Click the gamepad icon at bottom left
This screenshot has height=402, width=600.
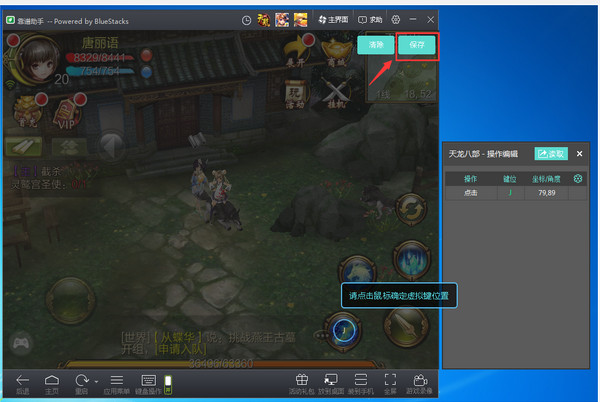(x=21, y=343)
